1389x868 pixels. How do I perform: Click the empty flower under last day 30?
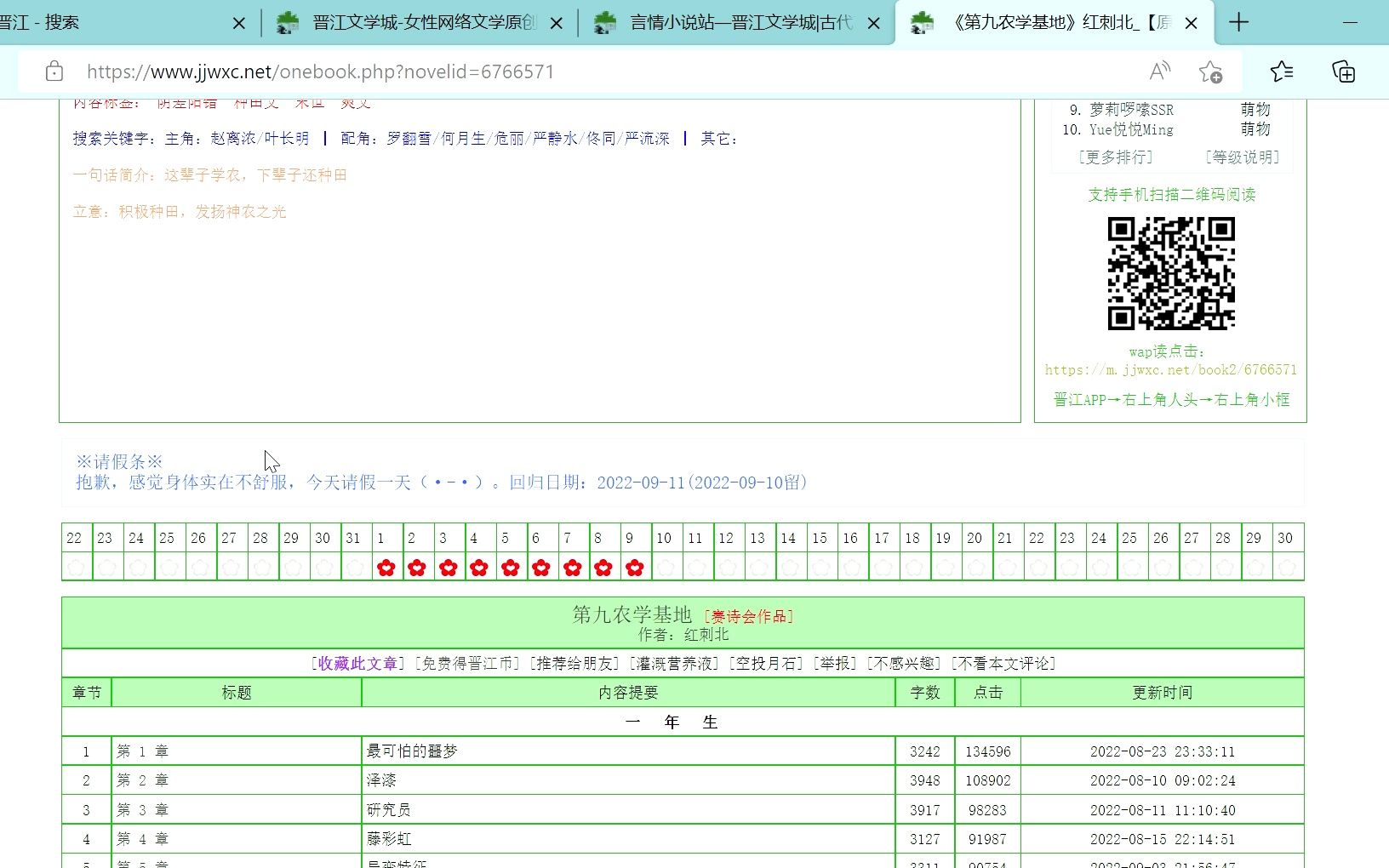coord(1288,568)
